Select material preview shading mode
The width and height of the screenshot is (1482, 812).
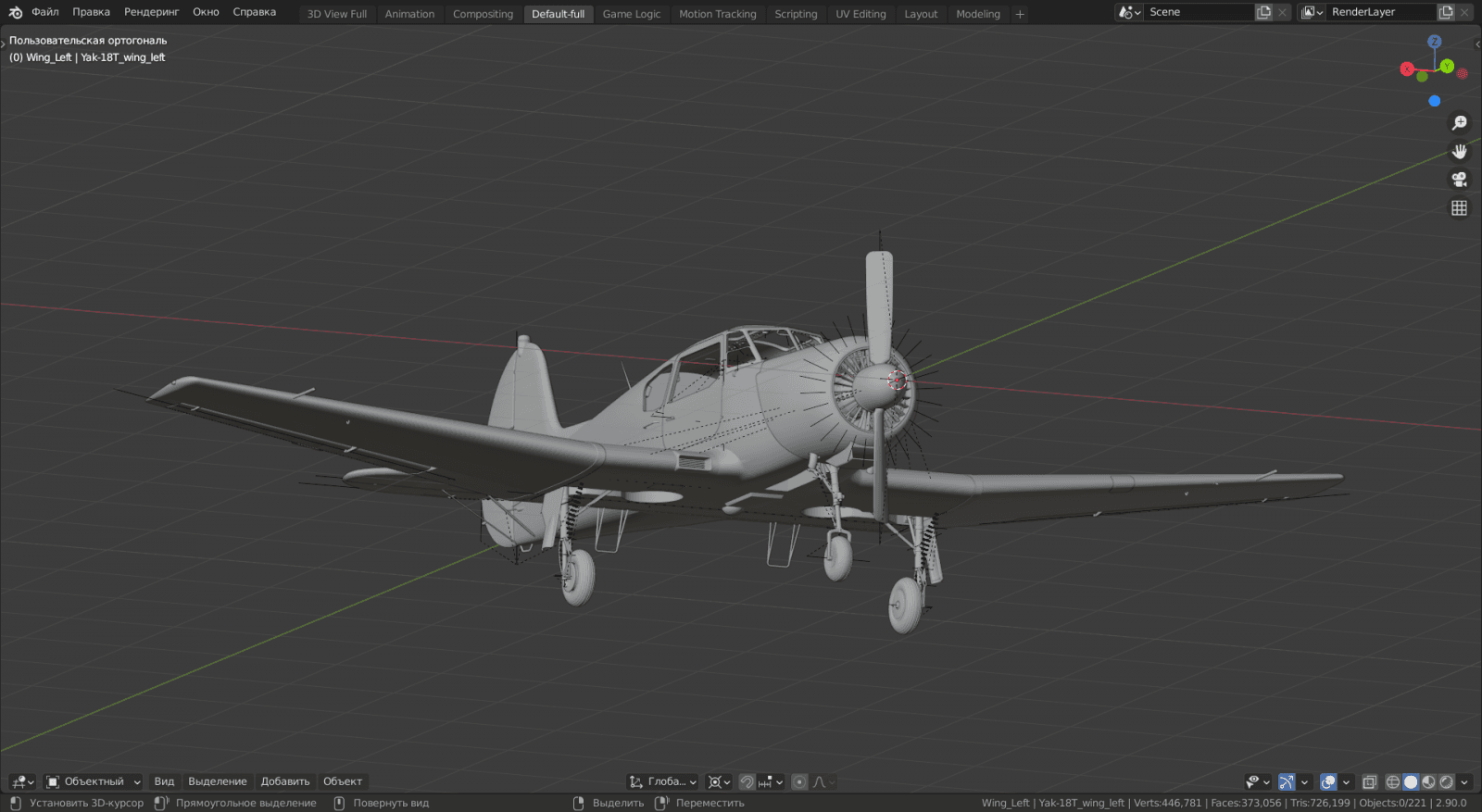[x=1428, y=782]
